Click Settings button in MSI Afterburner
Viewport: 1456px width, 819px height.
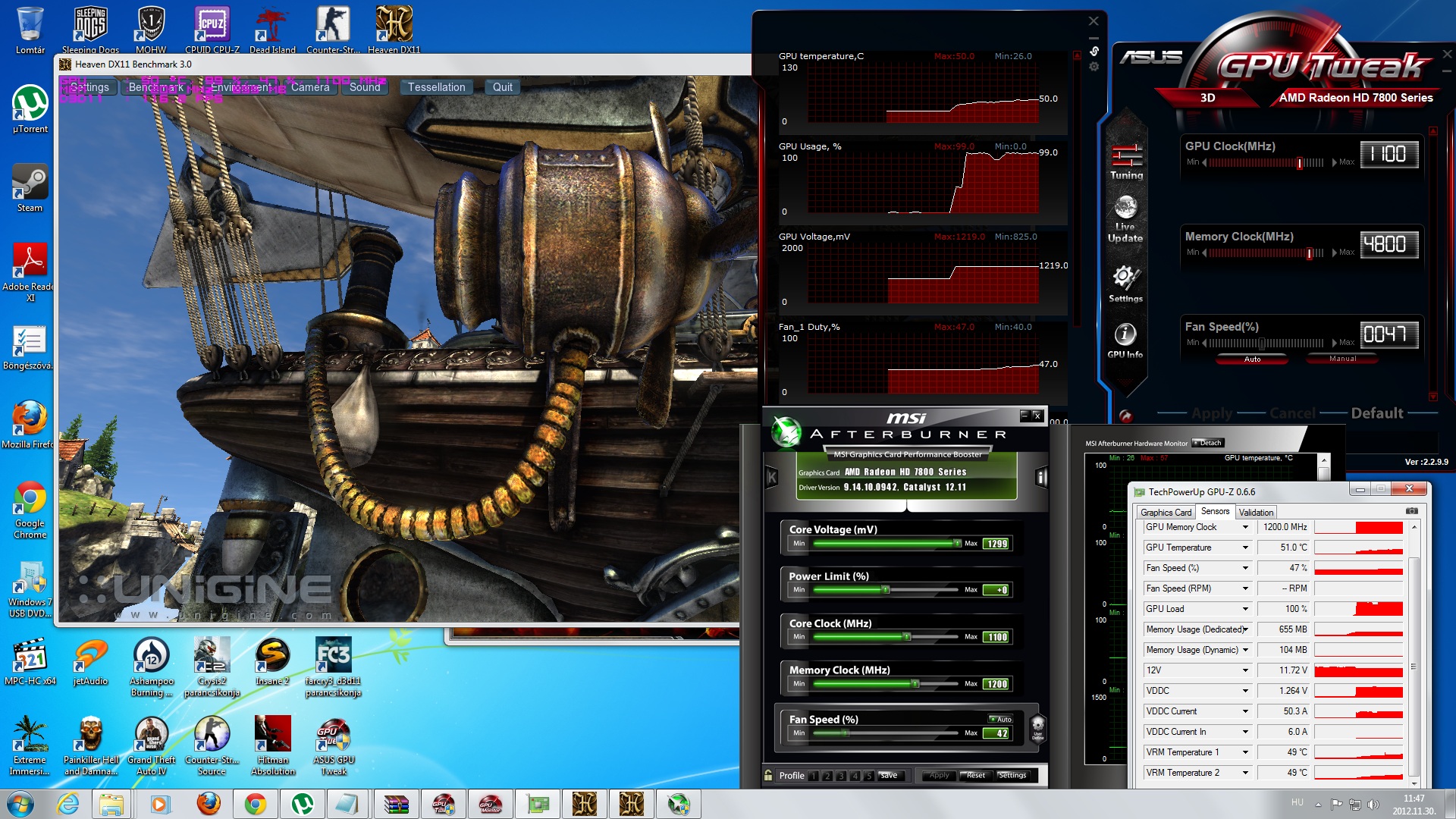(x=1012, y=776)
